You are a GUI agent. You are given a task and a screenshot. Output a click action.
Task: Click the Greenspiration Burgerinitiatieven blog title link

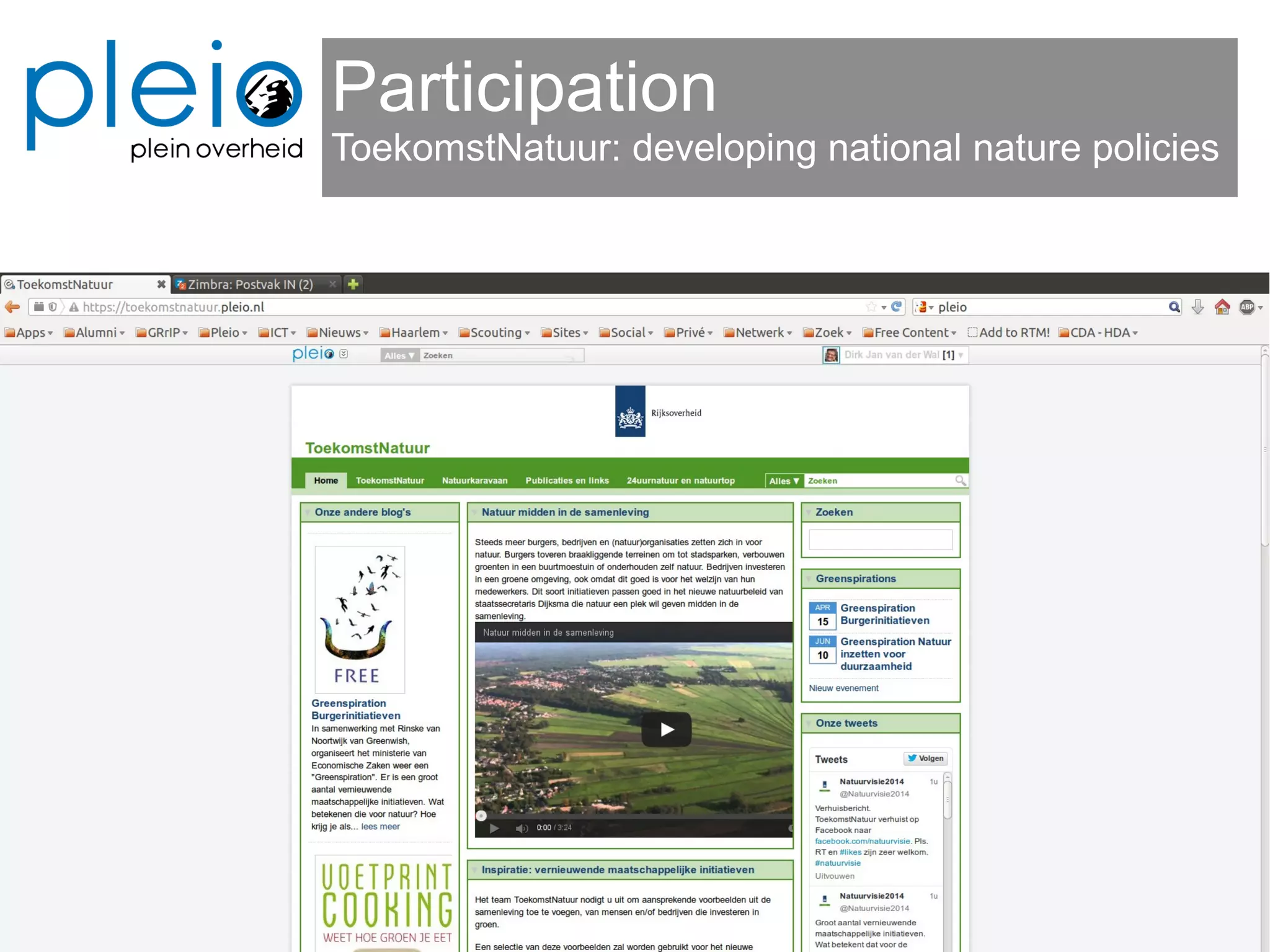(355, 710)
